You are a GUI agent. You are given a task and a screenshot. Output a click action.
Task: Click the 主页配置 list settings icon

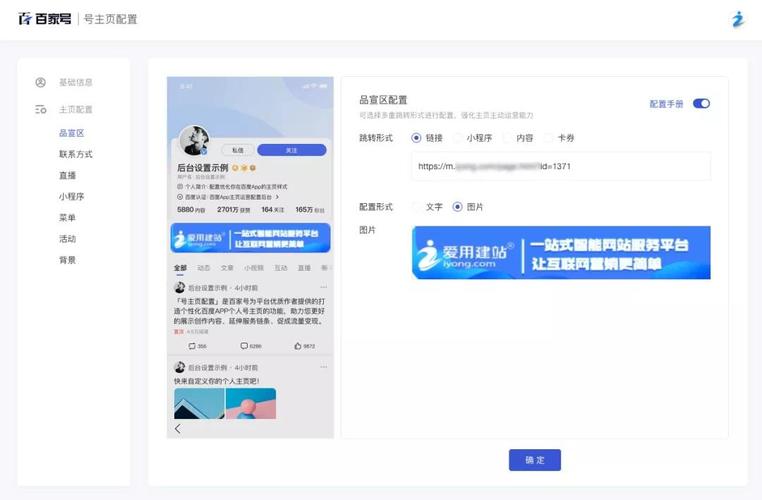click(41, 110)
